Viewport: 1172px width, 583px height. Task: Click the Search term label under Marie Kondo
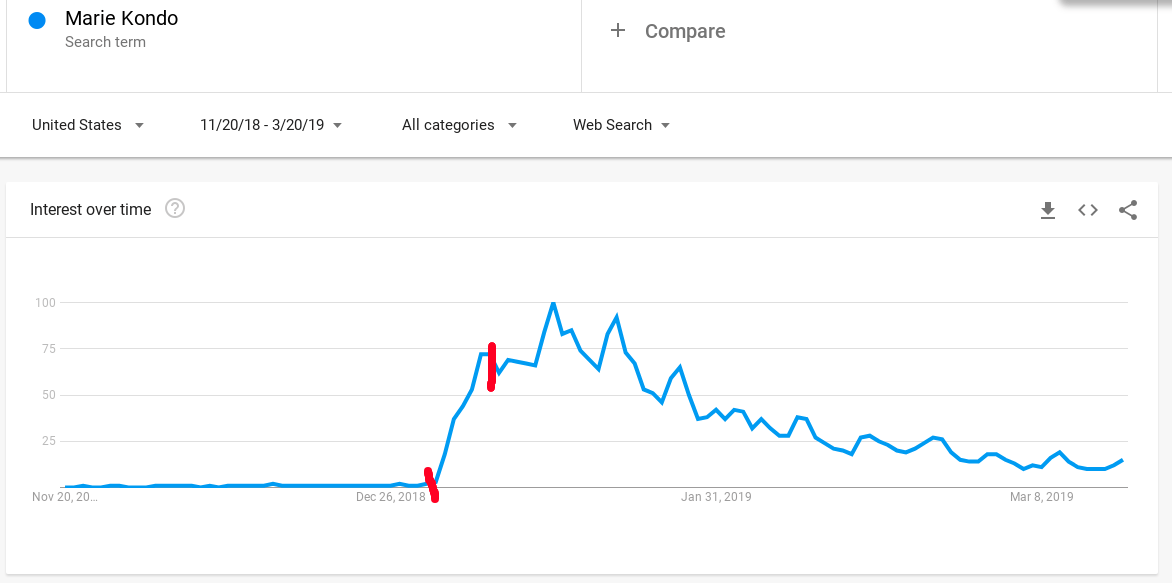point(105,42)
